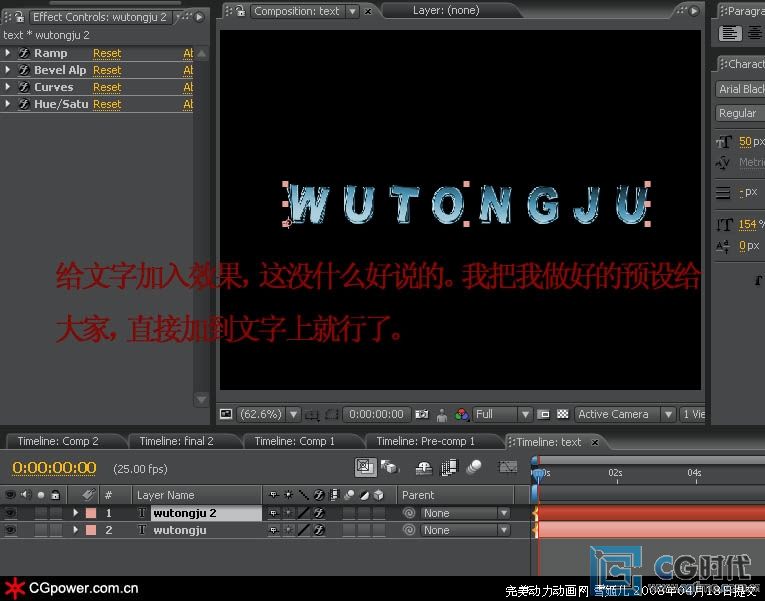
Task: Reset the Curves effect
Action: tap(107, 87)
